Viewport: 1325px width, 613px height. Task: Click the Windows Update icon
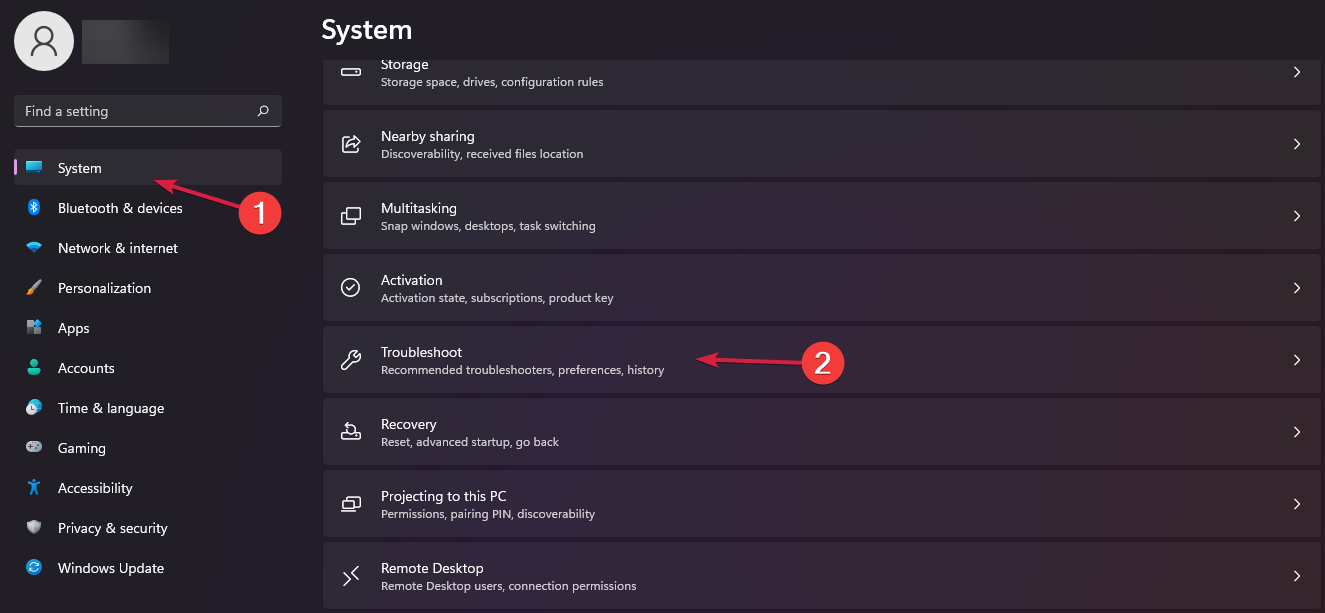coord(34,567)
